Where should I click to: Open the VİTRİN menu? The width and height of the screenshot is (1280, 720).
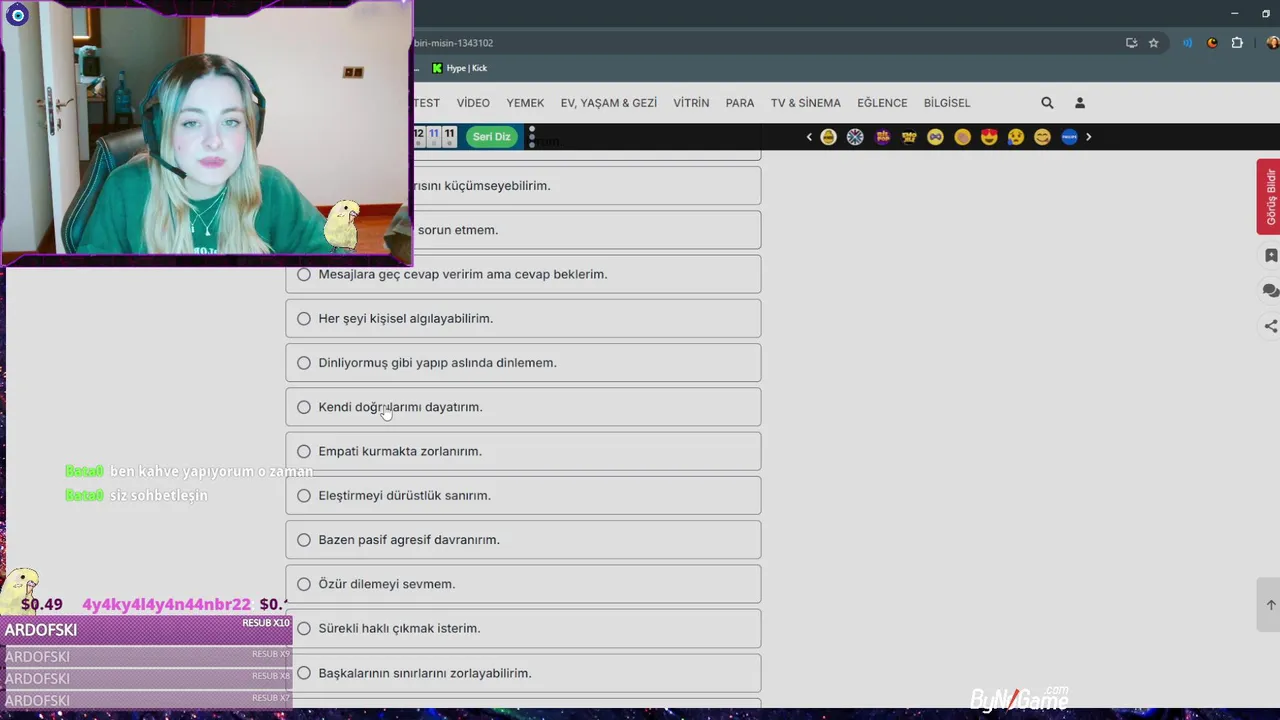click(x=691, y=103)
